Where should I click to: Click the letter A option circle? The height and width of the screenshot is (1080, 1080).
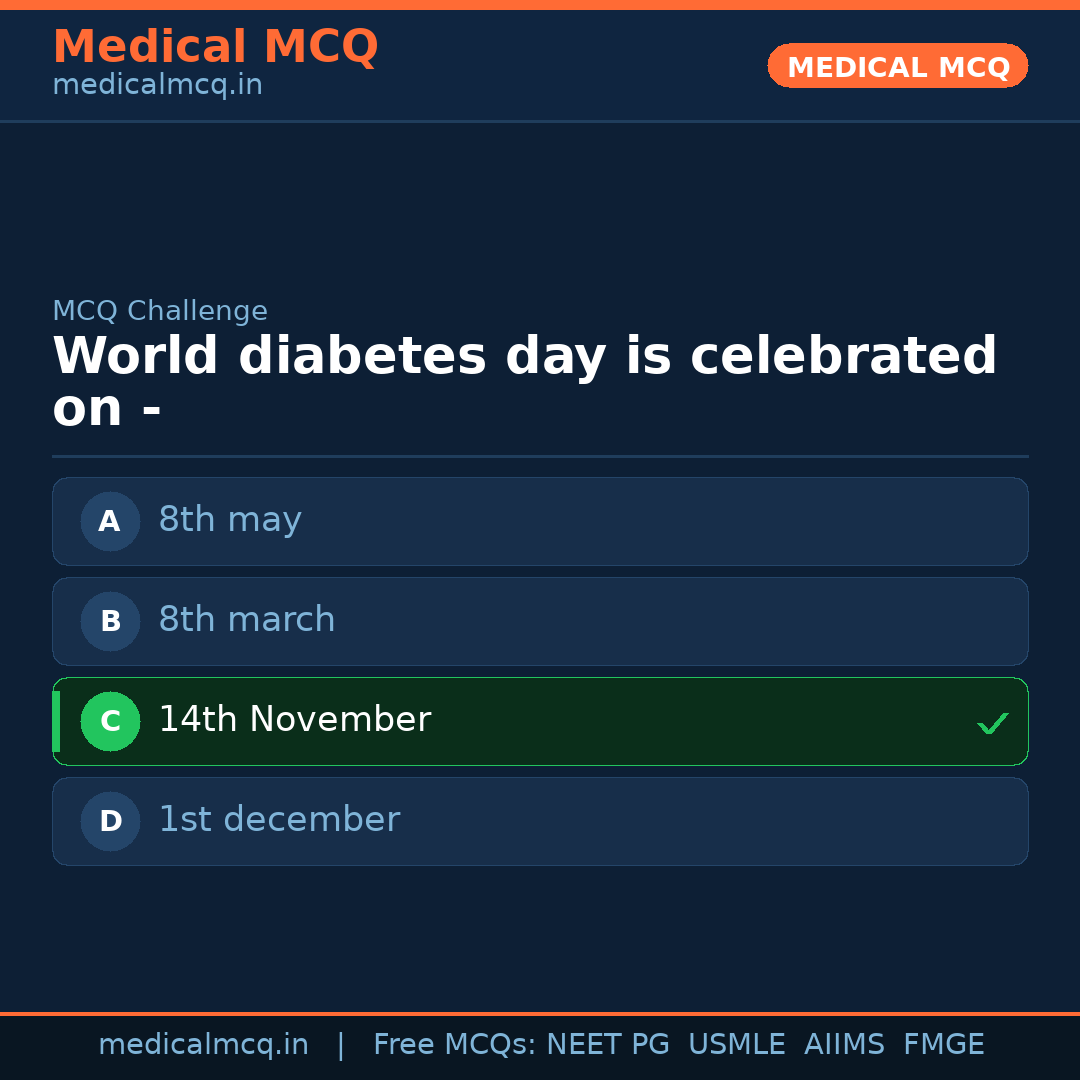pos(110,521)
